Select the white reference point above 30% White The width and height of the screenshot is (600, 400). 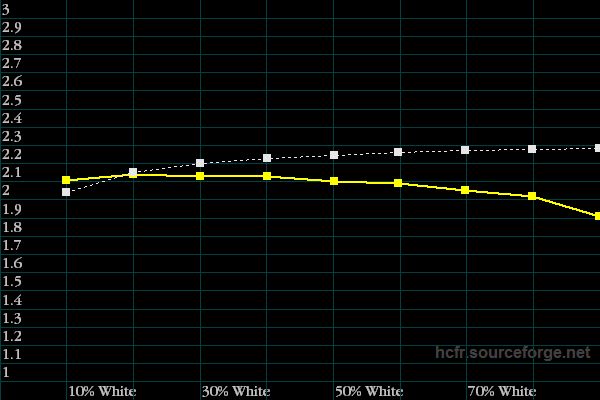tap(200, 163)
